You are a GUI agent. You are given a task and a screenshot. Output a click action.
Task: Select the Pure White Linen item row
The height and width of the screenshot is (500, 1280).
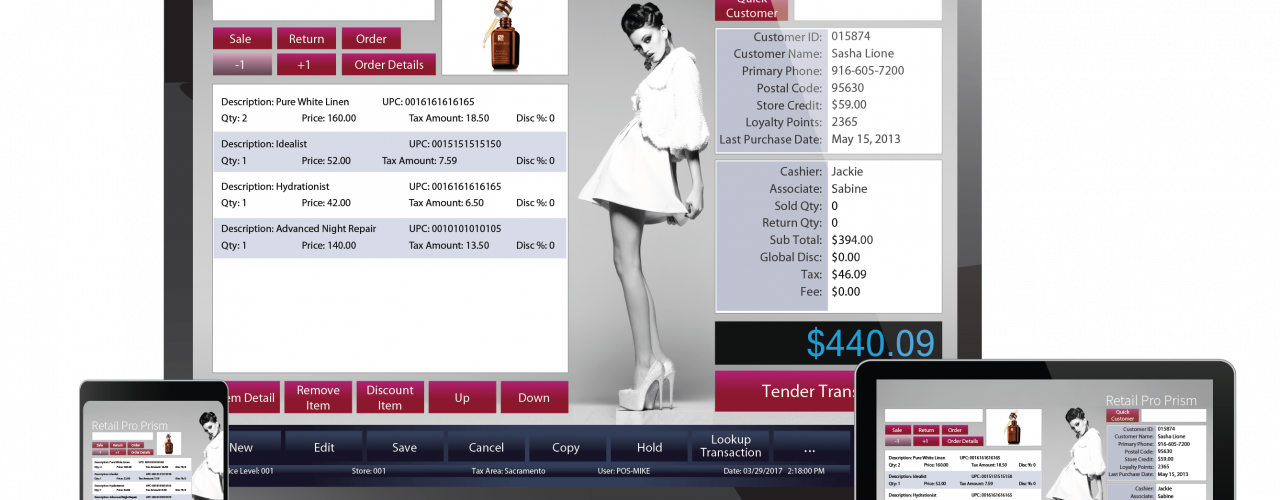tap(390, 109)
